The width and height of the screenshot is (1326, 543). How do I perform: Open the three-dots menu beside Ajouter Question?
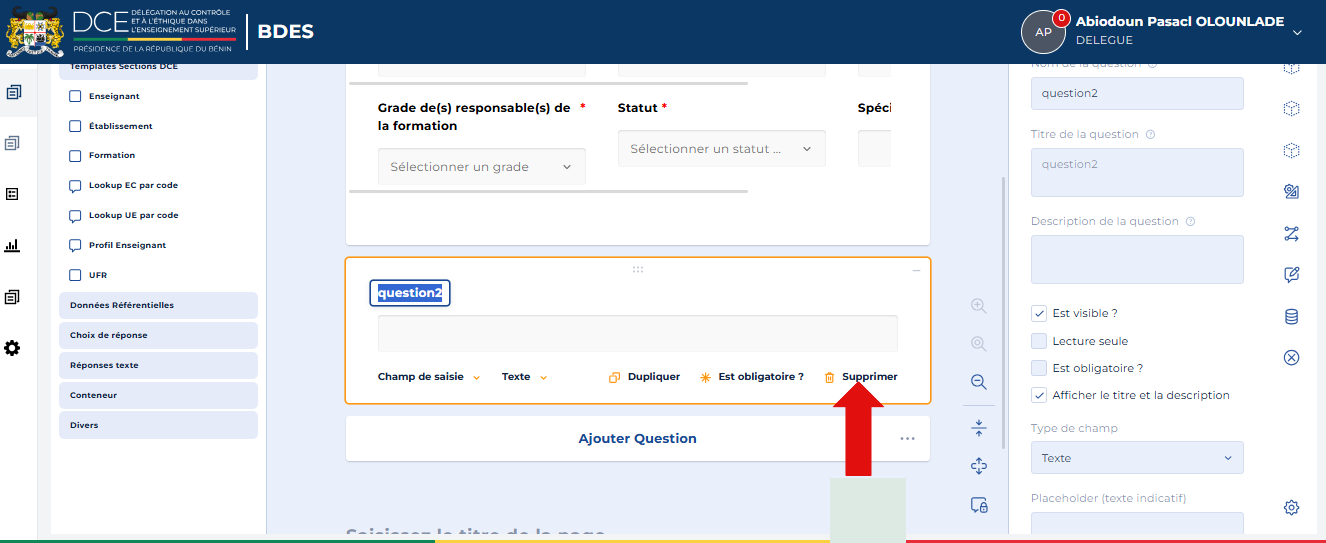click(907, 438)
